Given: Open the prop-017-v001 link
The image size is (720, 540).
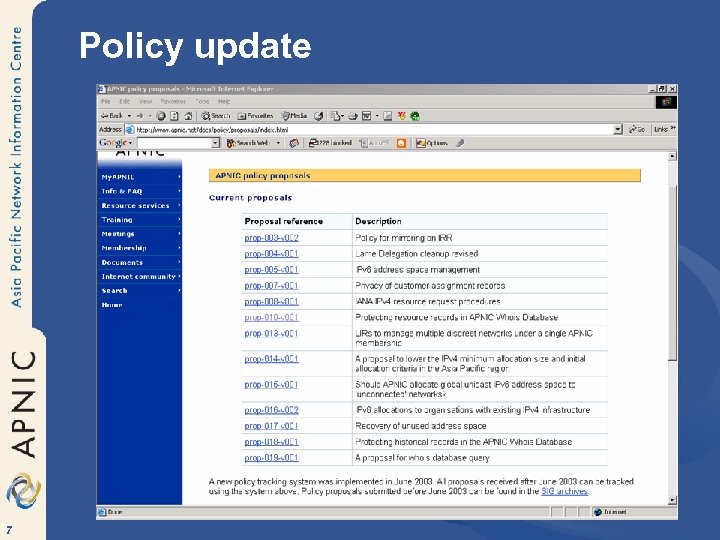Looking at the screenshot, I should [271, 426].
